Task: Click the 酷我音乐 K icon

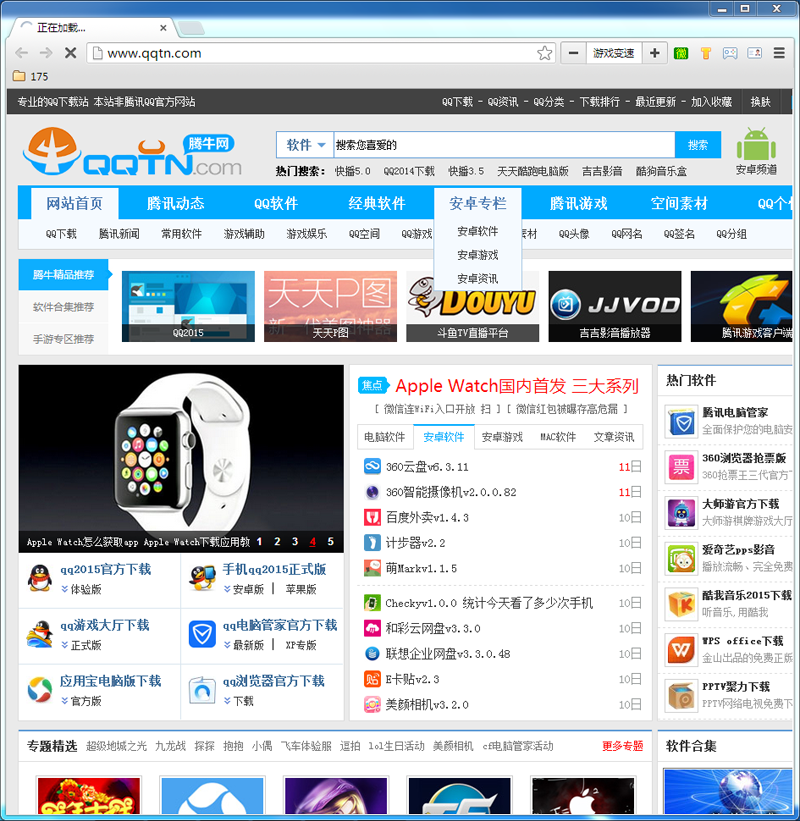Action: pos(681,604)
